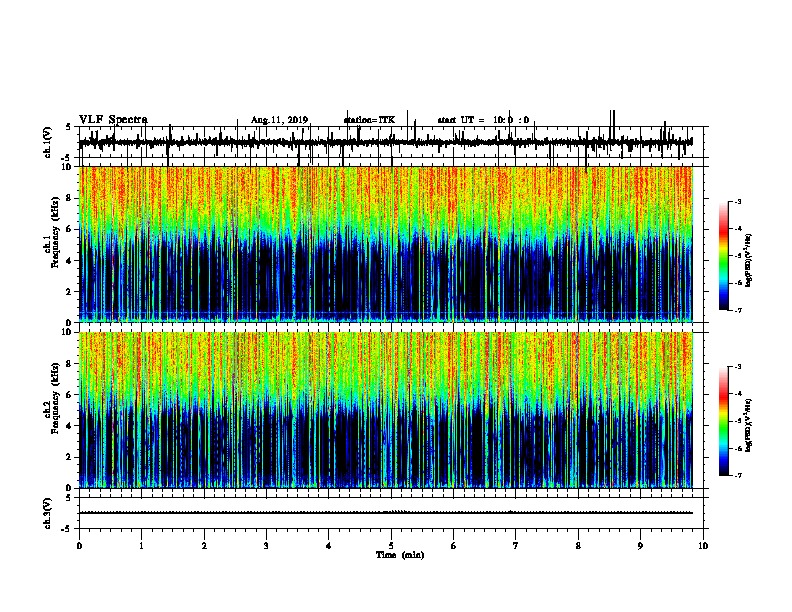
Task: Click the "ch.1(V)" waveform axis label
Action: pyautogui.click(x=48, y=142)
